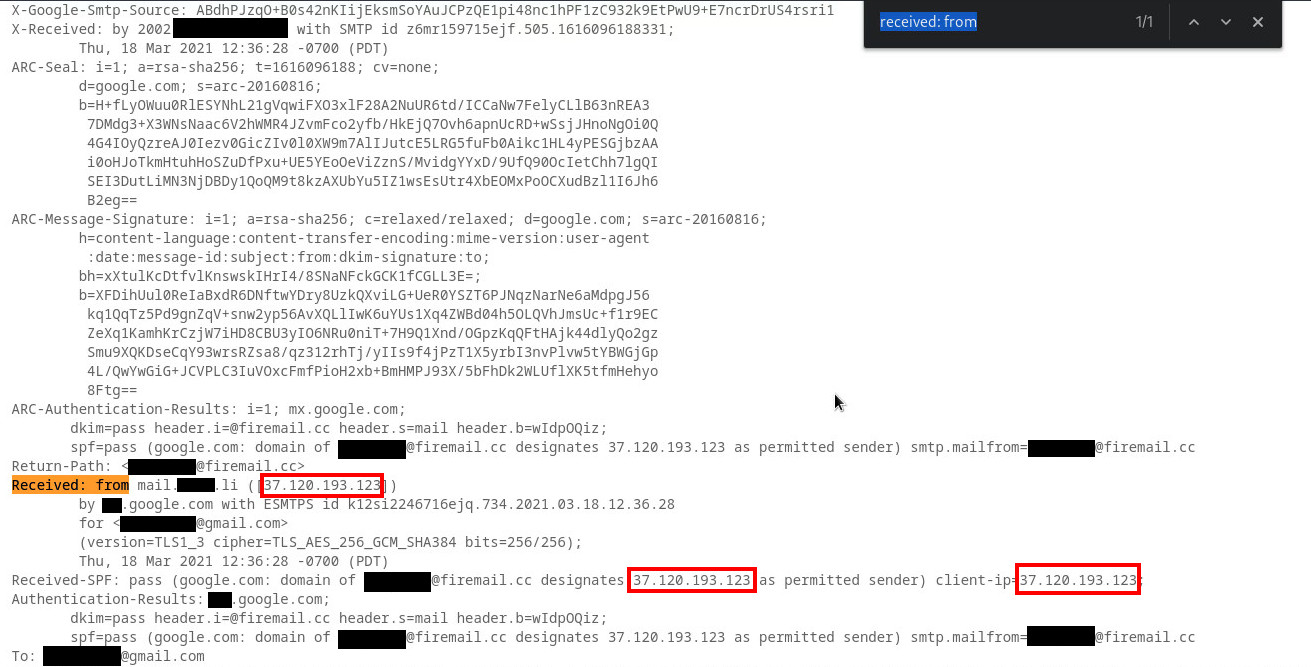Image resolution: width=1311 pixels, height=667 pixels.
Task: Click the "Return-Path:" header label
Action: [x=62, y=466]
